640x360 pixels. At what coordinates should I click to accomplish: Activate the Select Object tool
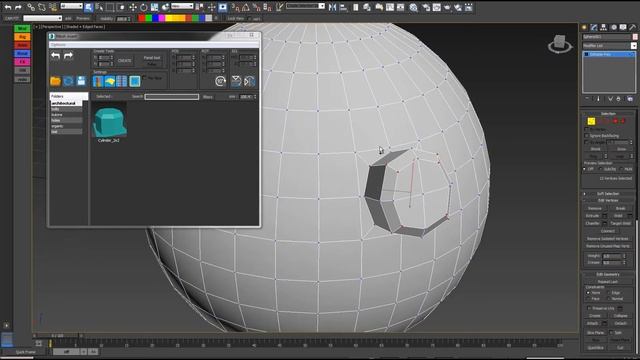(x=89, y=7)
